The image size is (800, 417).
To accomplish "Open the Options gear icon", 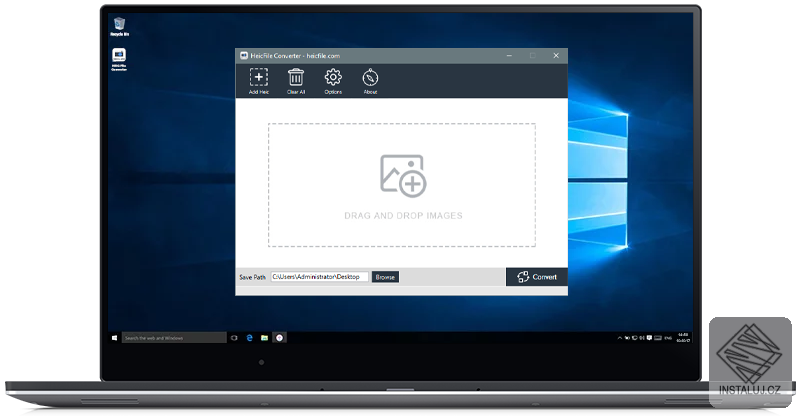I will click(x=333, y=81).
